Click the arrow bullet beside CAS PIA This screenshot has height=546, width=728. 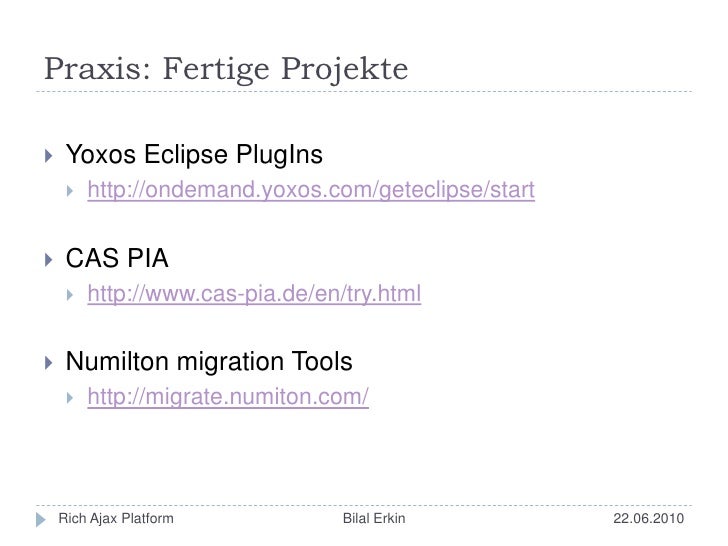pyautogui.click(x=49, y=260)
